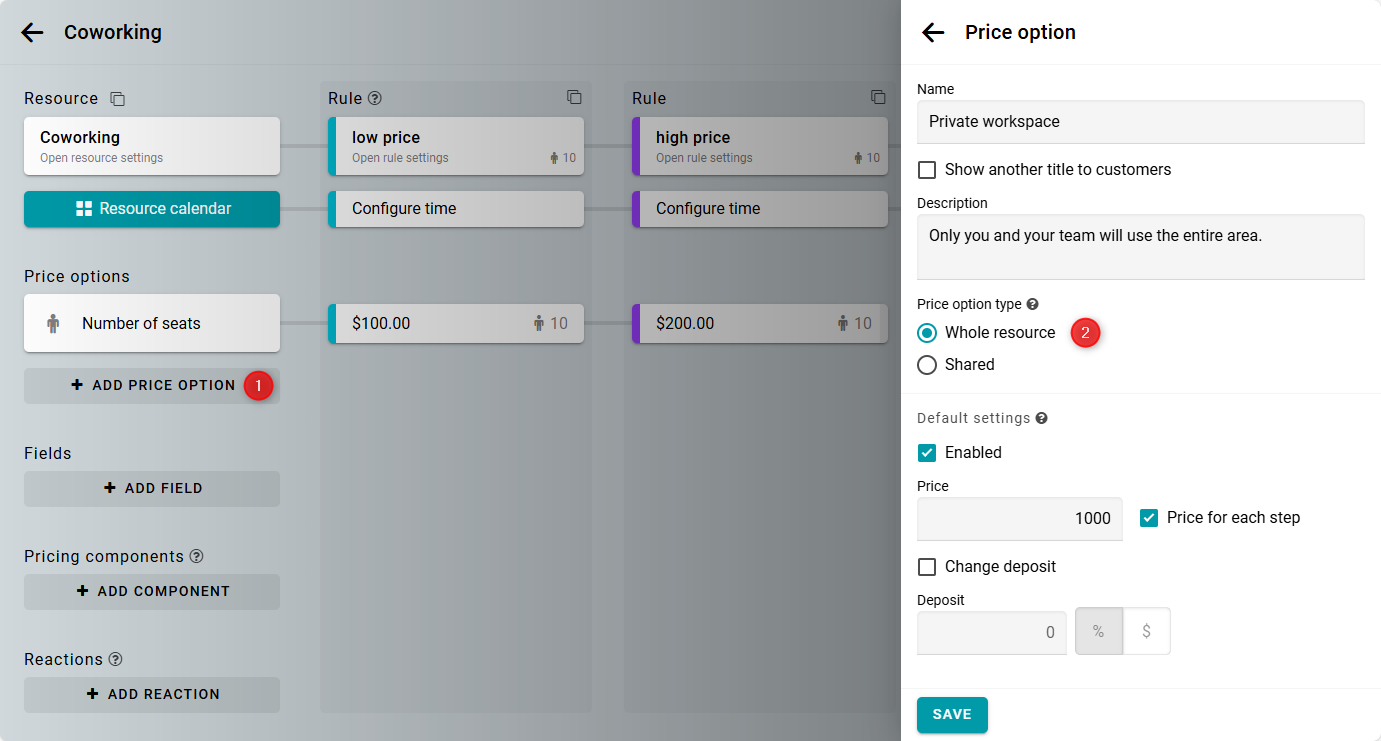Click help icon beside Reactions heading
The height and width of the screenshot is (741, 1381).
pos(116,659)
